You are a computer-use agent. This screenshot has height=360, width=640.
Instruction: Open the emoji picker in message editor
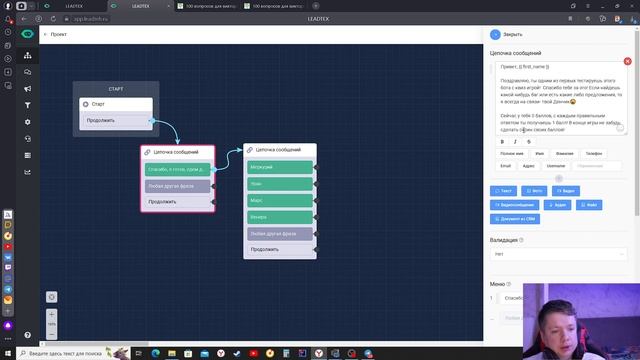pos(620,128)
